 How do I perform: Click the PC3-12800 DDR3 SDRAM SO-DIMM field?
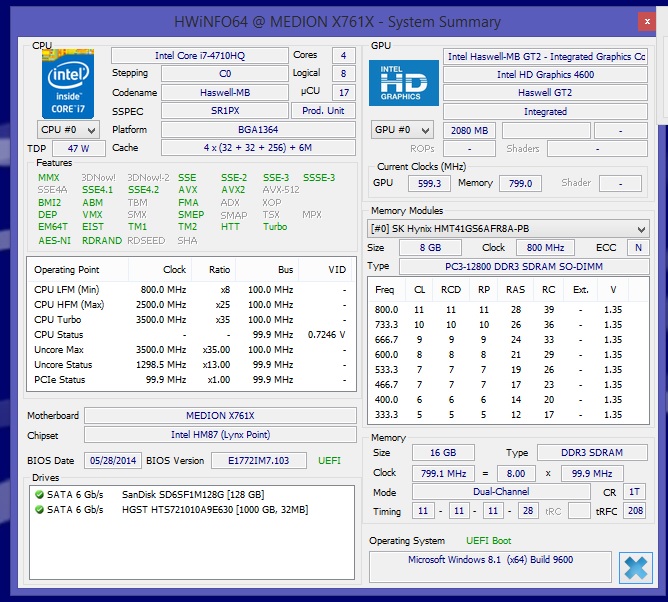point(524,267)
